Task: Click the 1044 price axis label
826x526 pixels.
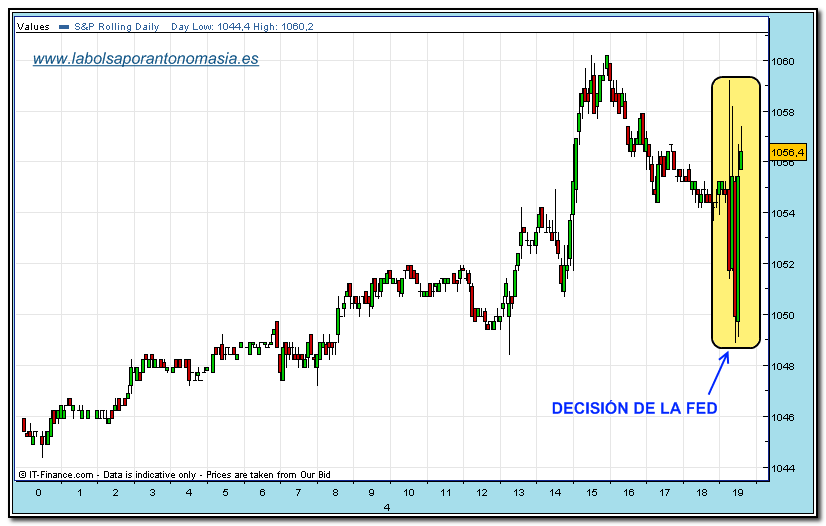Action: (782, 468)
